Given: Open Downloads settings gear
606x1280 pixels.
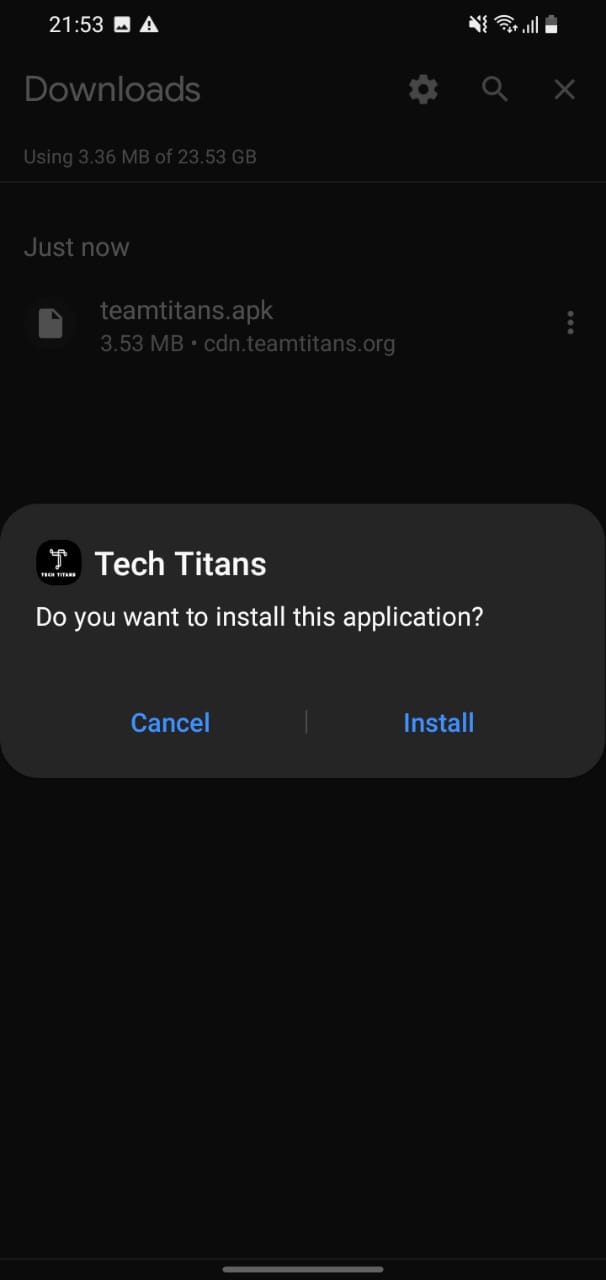Looking at the screenshot, I should pos(424,90).
